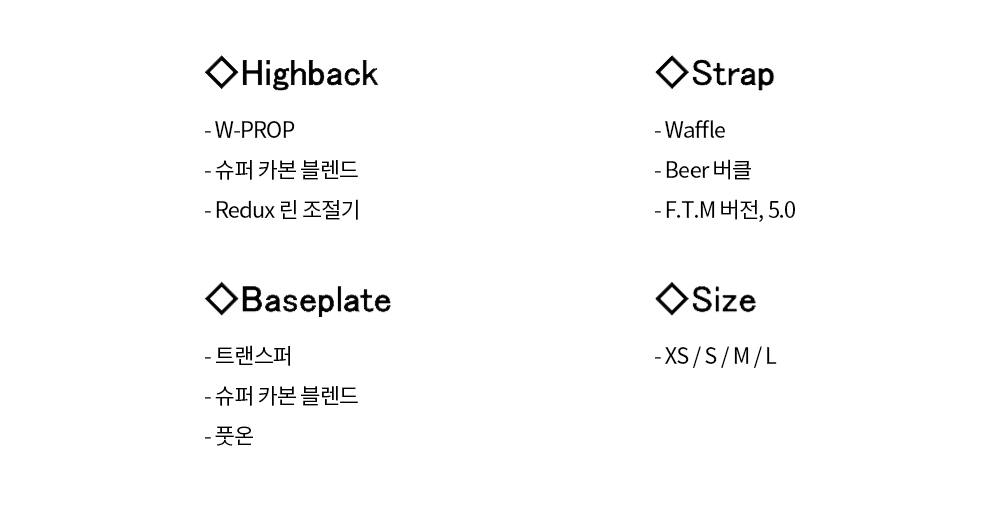Click the diamond icon beside Baseplate
The height and width of the screenshot is (505, 1000).
[x=222, y=298]
